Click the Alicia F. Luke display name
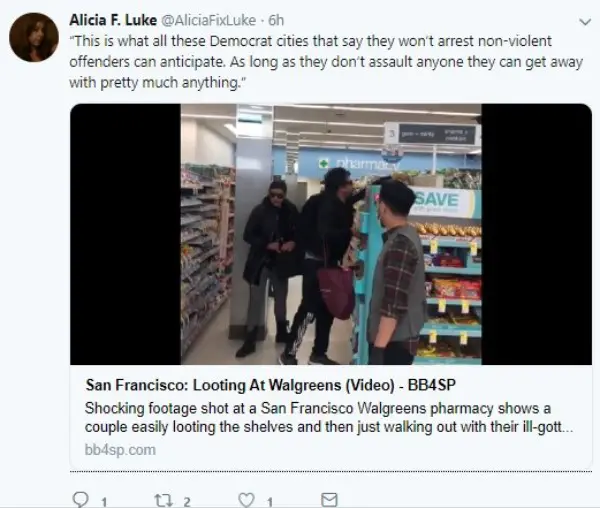The height and width of the screenshot is (508, 600). (113, 20)
